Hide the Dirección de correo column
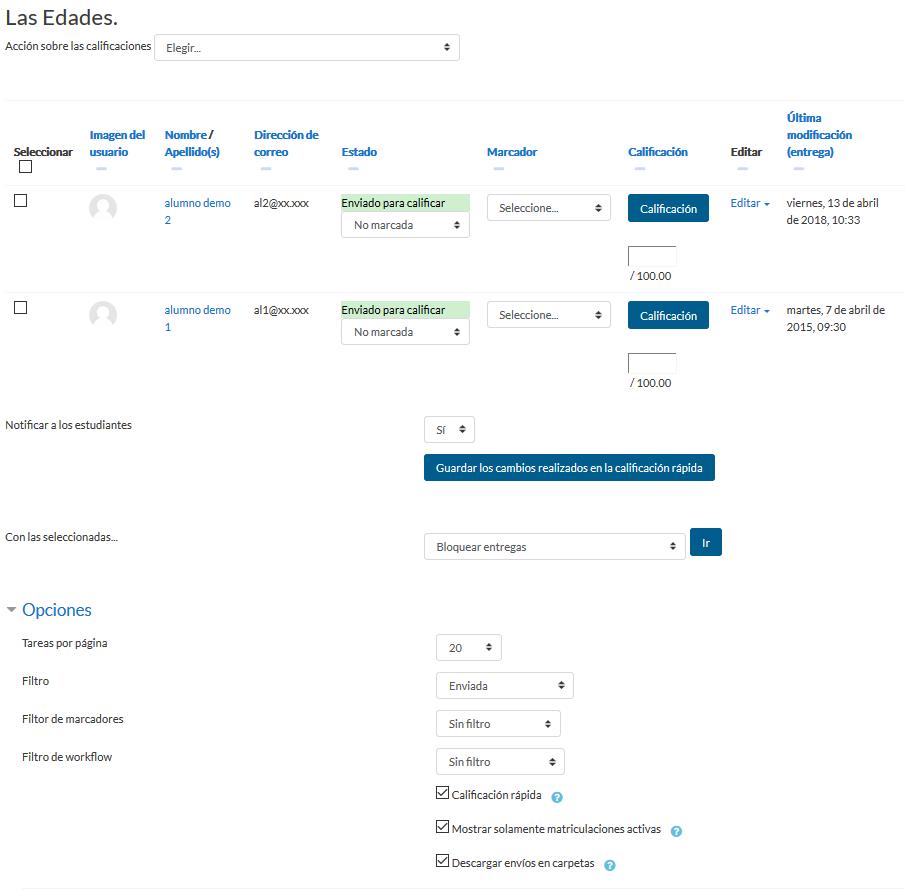The image size is (905, 891). click(265, 169)
